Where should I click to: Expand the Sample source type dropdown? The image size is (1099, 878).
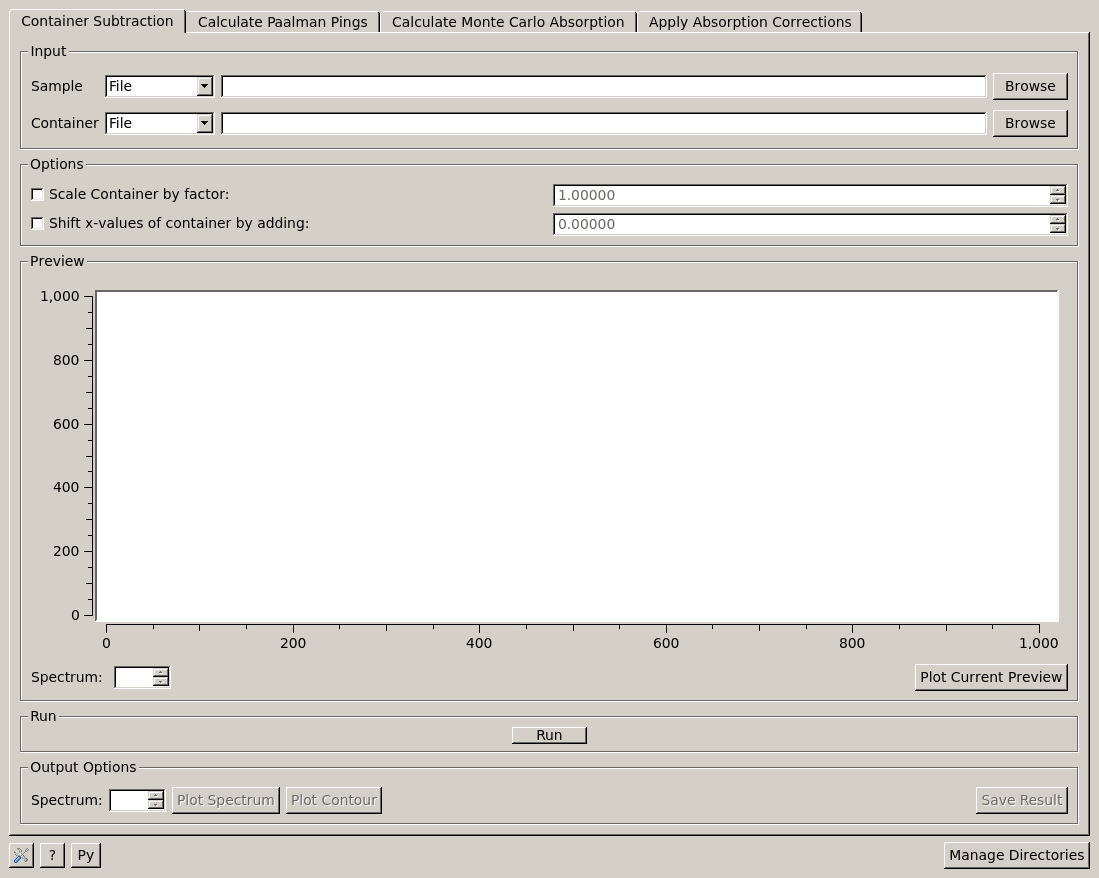click(159, 86)
